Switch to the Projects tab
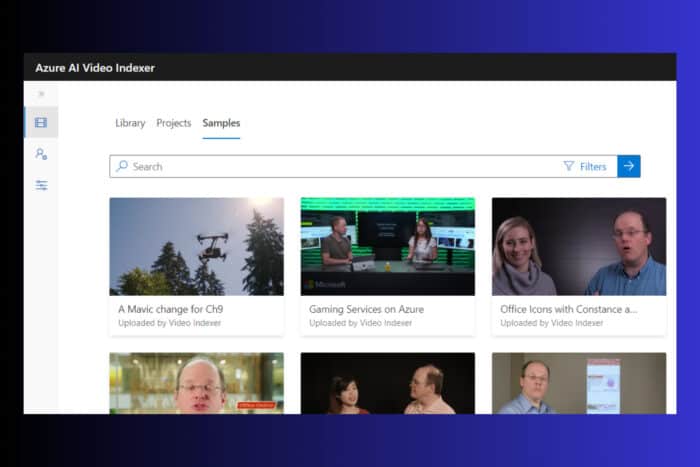Screen dimensions: 700x467 point(174,123)
